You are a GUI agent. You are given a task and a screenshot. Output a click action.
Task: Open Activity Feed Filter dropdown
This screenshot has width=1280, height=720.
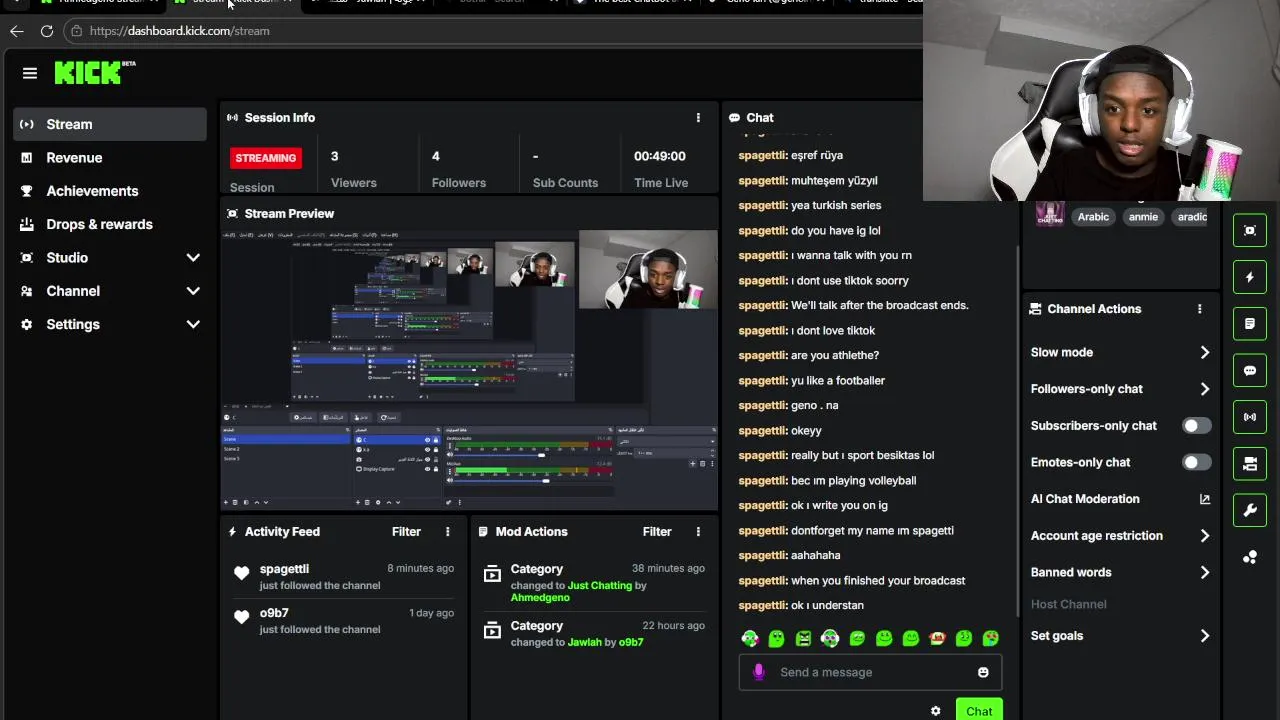[406, 532]
